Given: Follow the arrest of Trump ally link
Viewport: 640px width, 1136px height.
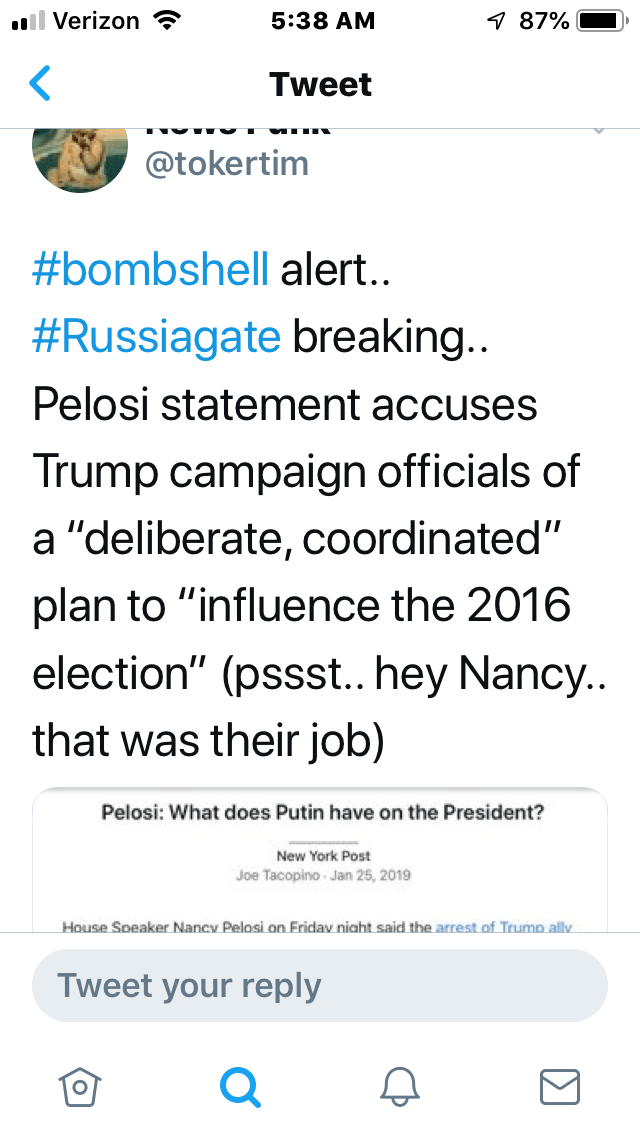Looking at the screenshot, I should click(x=504, y=927).
